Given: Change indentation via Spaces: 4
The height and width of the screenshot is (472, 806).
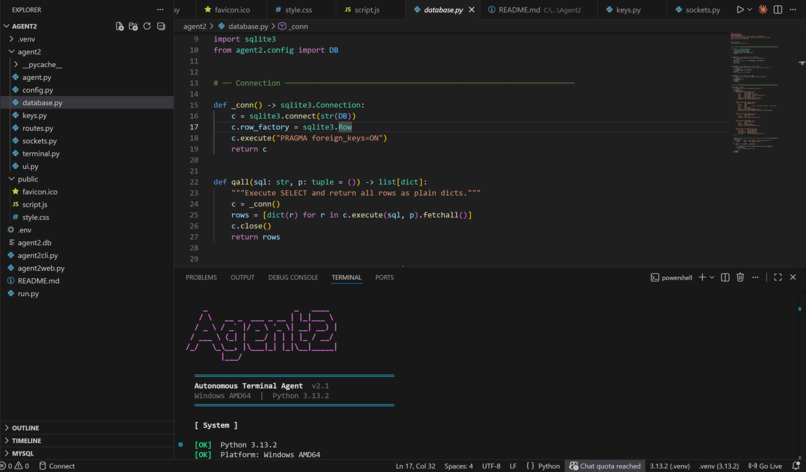Looking at the screenshot, I should (x=459, y=466).
